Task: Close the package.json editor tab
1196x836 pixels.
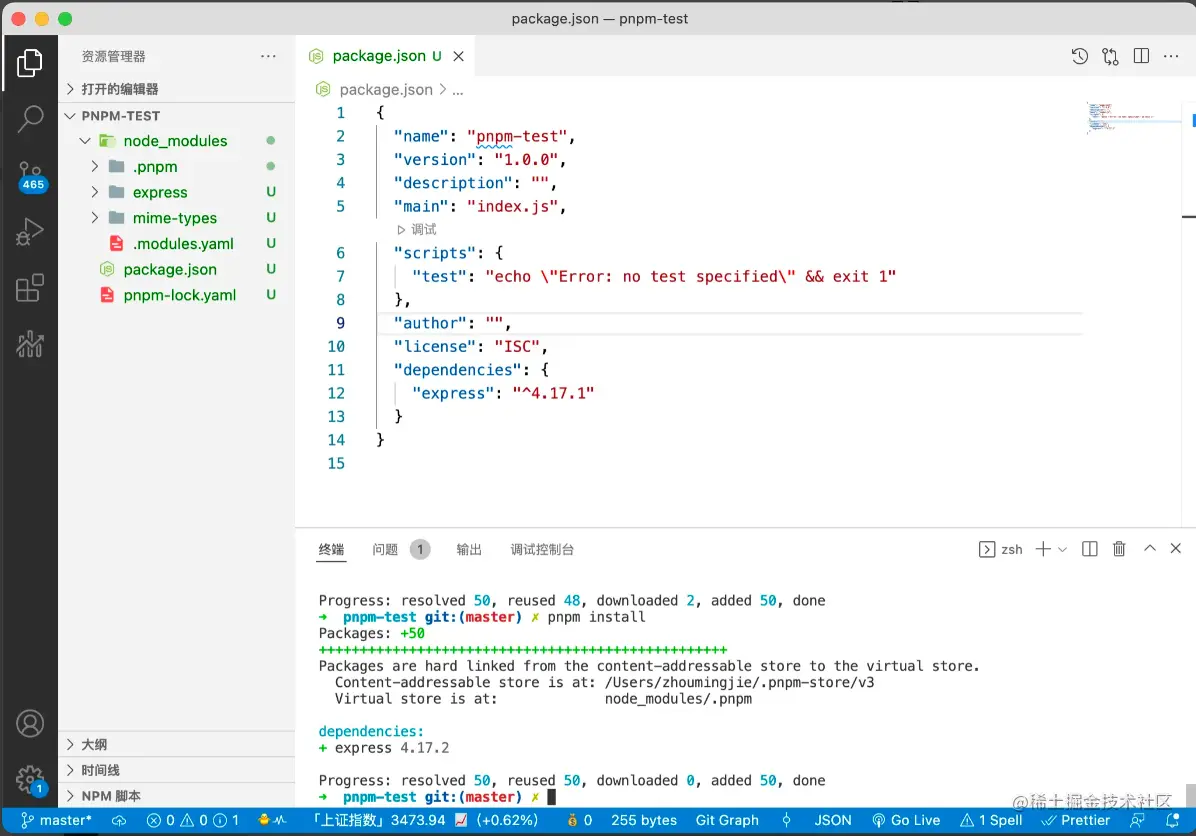Action: 458,56
